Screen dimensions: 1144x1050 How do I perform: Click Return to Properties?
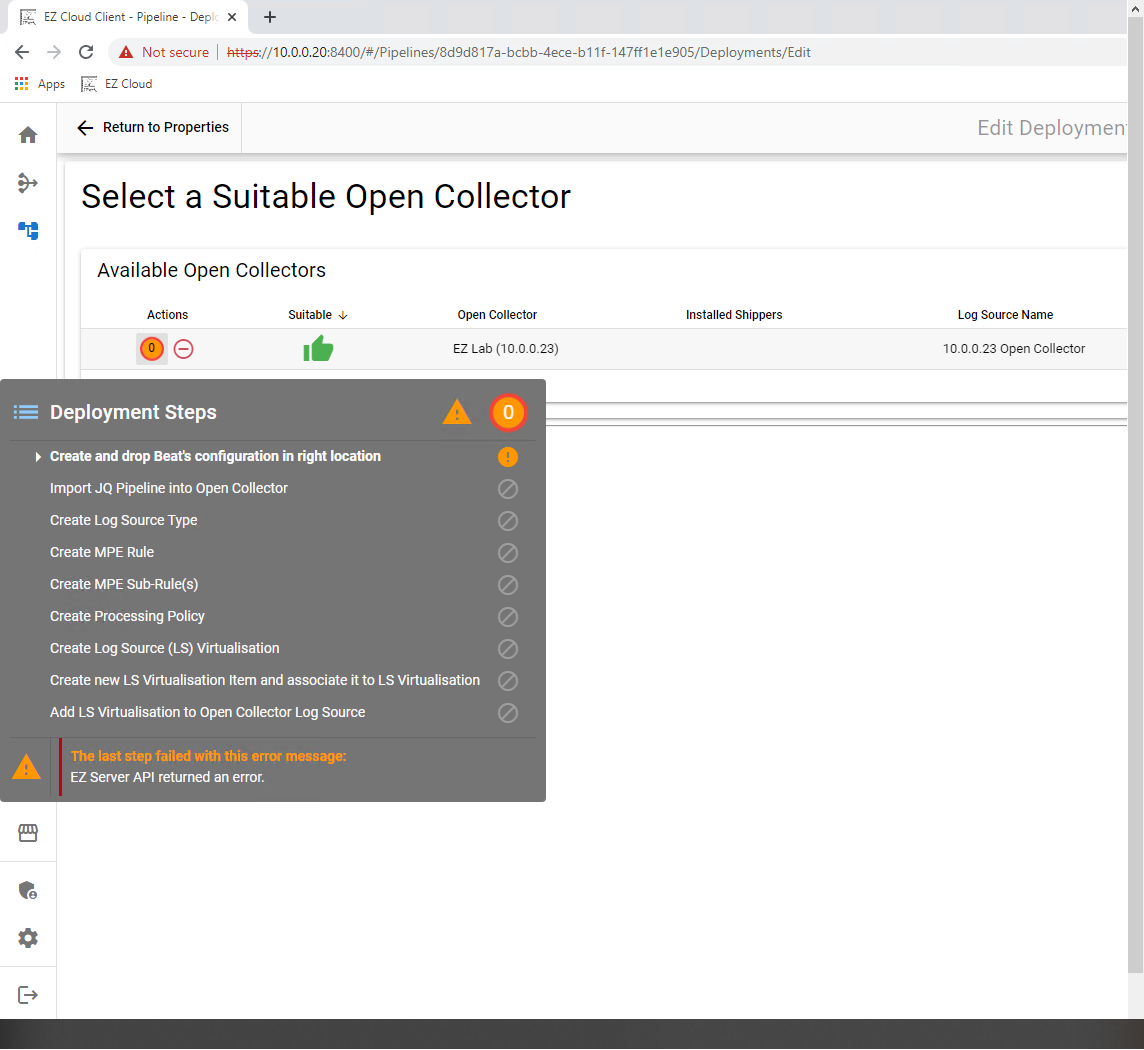[x=153, y=128]
